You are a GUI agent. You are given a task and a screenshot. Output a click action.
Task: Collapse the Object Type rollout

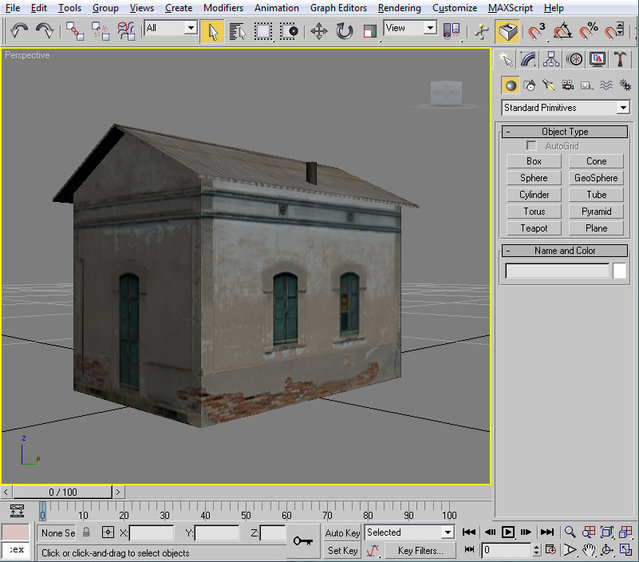564,131
